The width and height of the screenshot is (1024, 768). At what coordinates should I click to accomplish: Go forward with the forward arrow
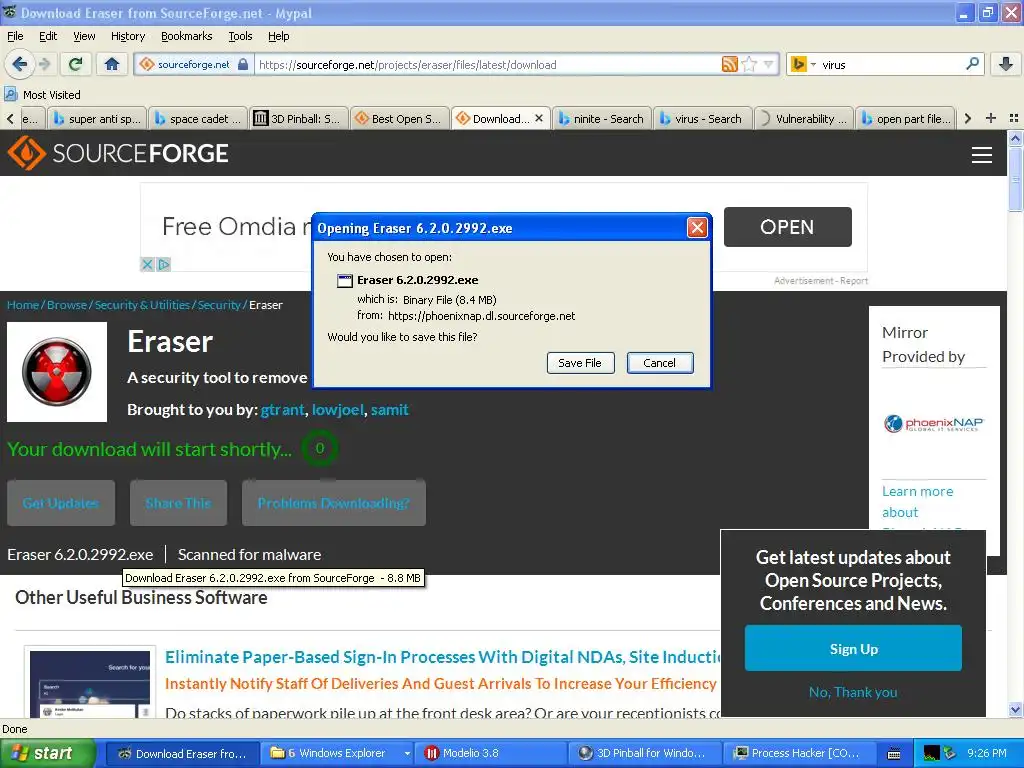(44, 64)
